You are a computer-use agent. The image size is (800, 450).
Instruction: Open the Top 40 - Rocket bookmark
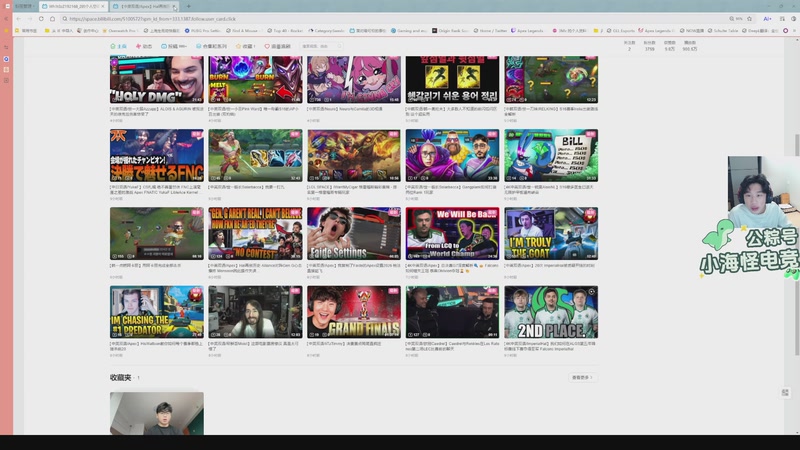[x=285, y=31]
